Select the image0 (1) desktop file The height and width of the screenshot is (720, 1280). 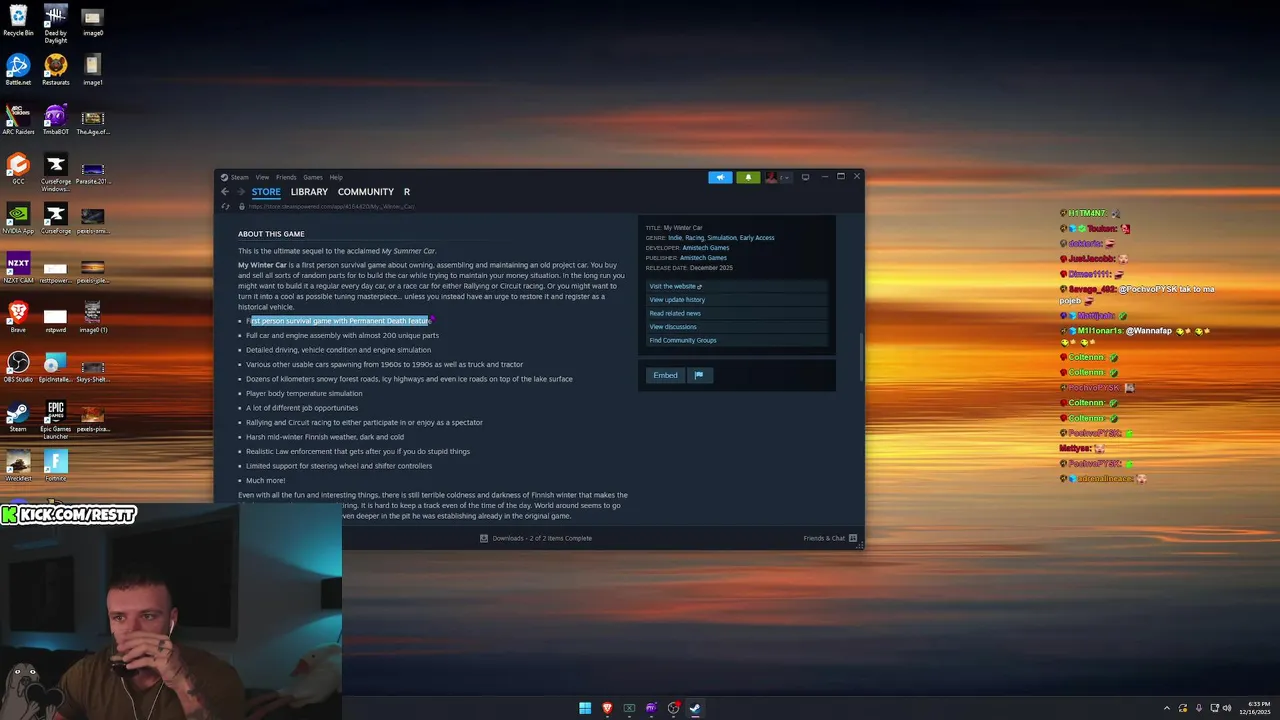pyautogui.click(x=92, y=318)
